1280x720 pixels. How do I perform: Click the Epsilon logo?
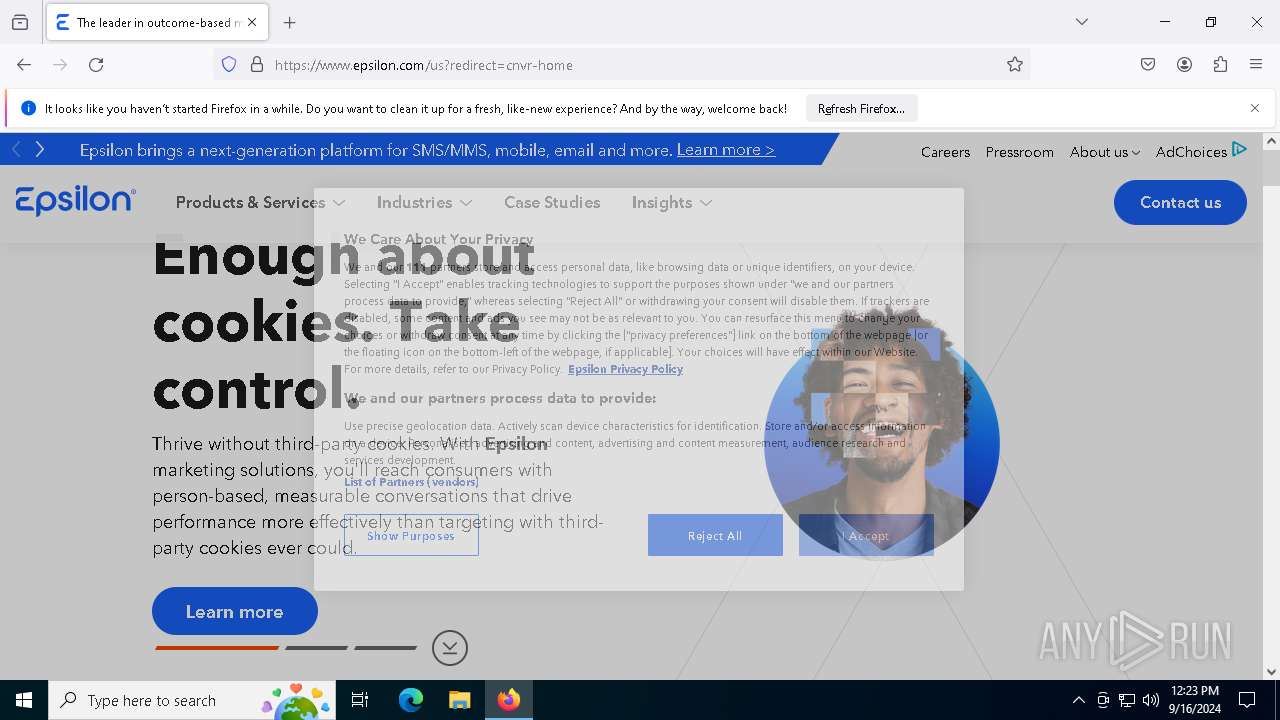pyautogui.click(x=75, y=201)
